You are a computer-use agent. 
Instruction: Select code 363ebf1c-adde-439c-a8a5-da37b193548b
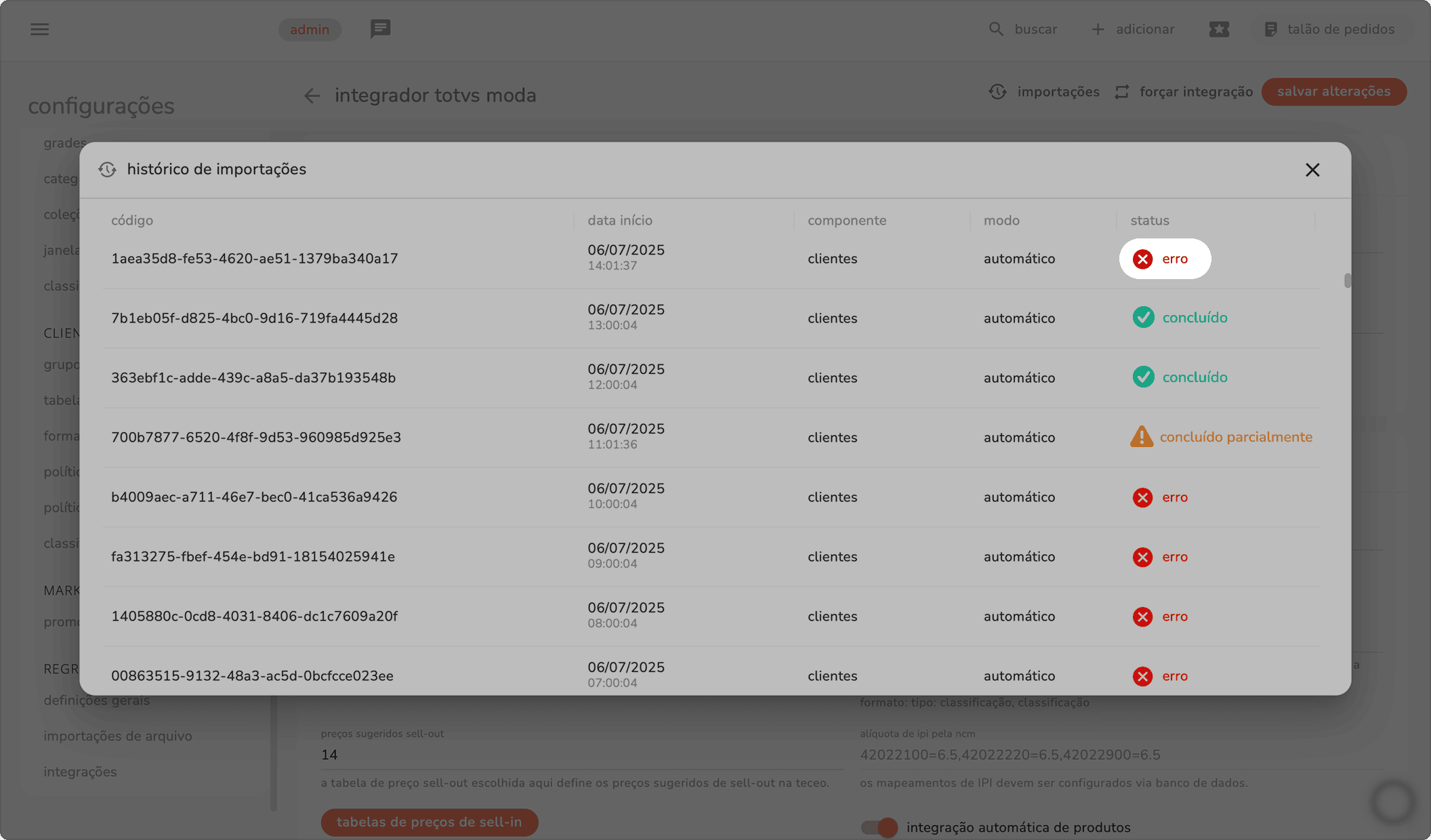pos(253,378)
